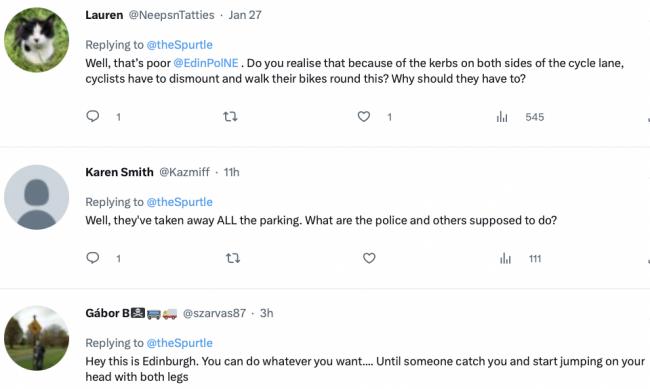Reply to Karen Smith's parking tweet
This screenshot has height=389, width=650.
(x=93, y=258)
